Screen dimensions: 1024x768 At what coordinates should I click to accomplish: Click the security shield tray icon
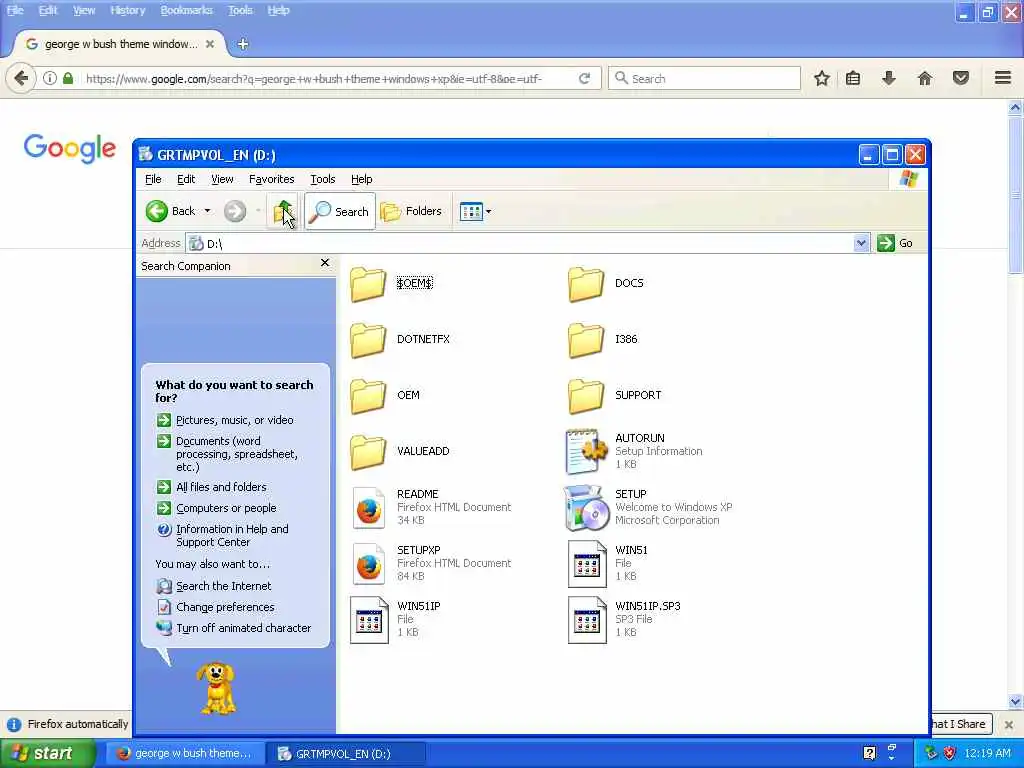pyautogui.click(x=950, y=753)
